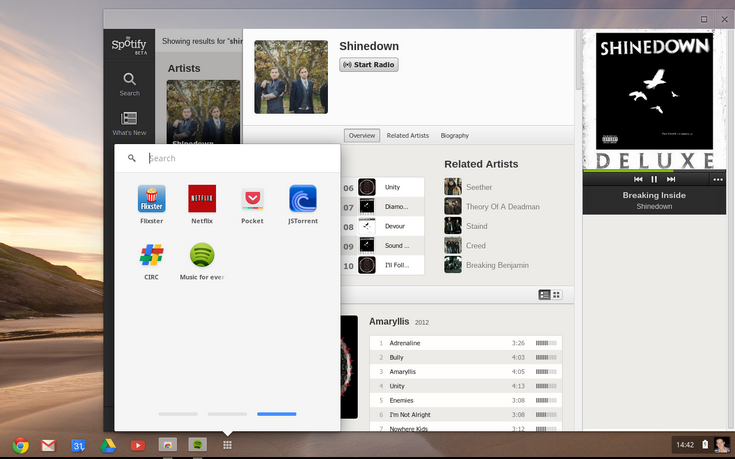This screenshot has width=735, height=459.
Task: Open Google Drive from the shelf
Action: 108,445
